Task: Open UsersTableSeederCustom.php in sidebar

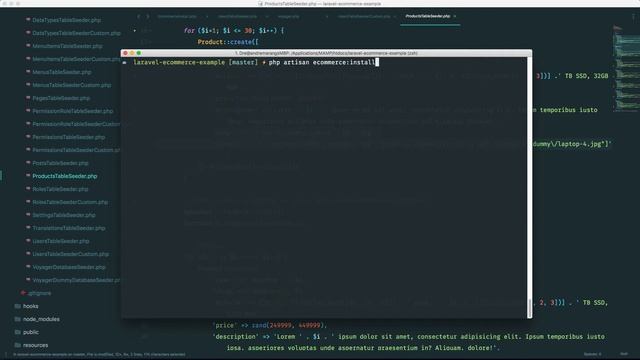Action: point(70,254)
